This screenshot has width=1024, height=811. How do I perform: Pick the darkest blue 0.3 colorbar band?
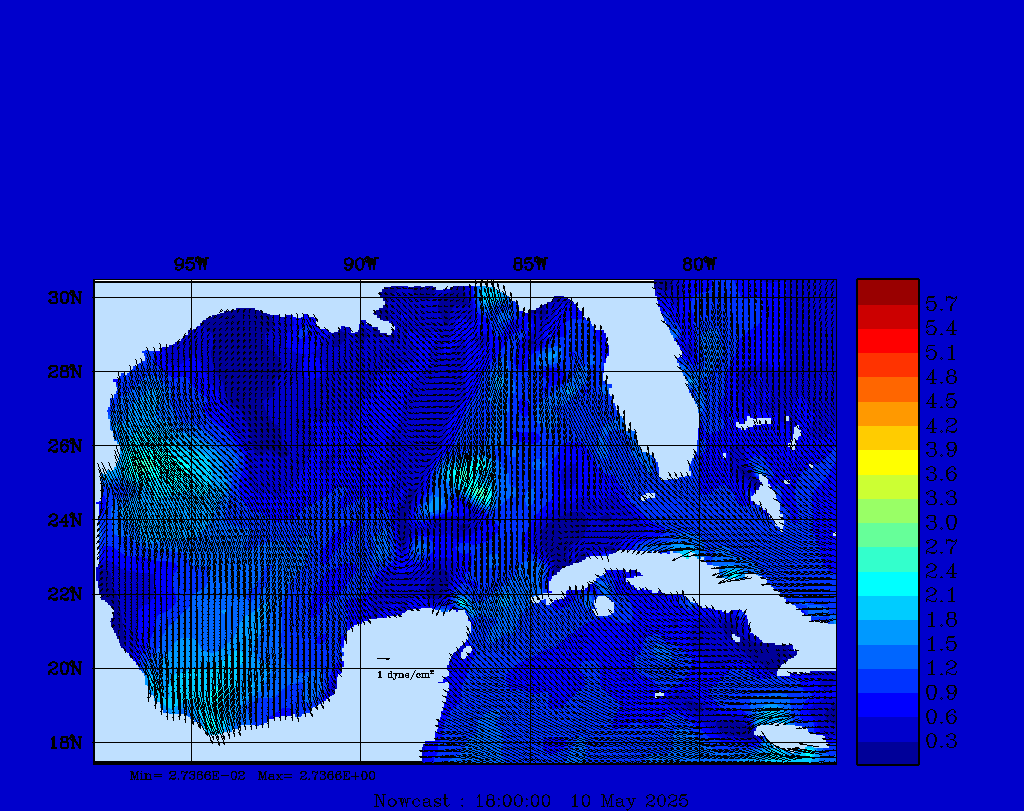coord(887,752)
